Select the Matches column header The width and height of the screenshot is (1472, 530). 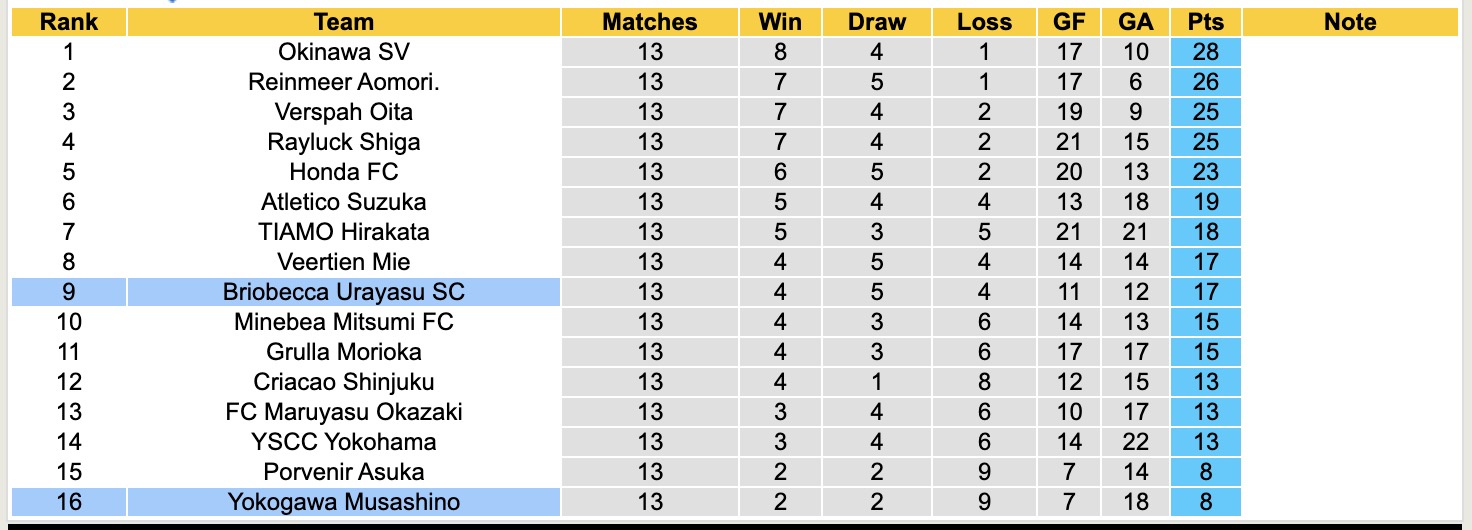click(650, 22)
